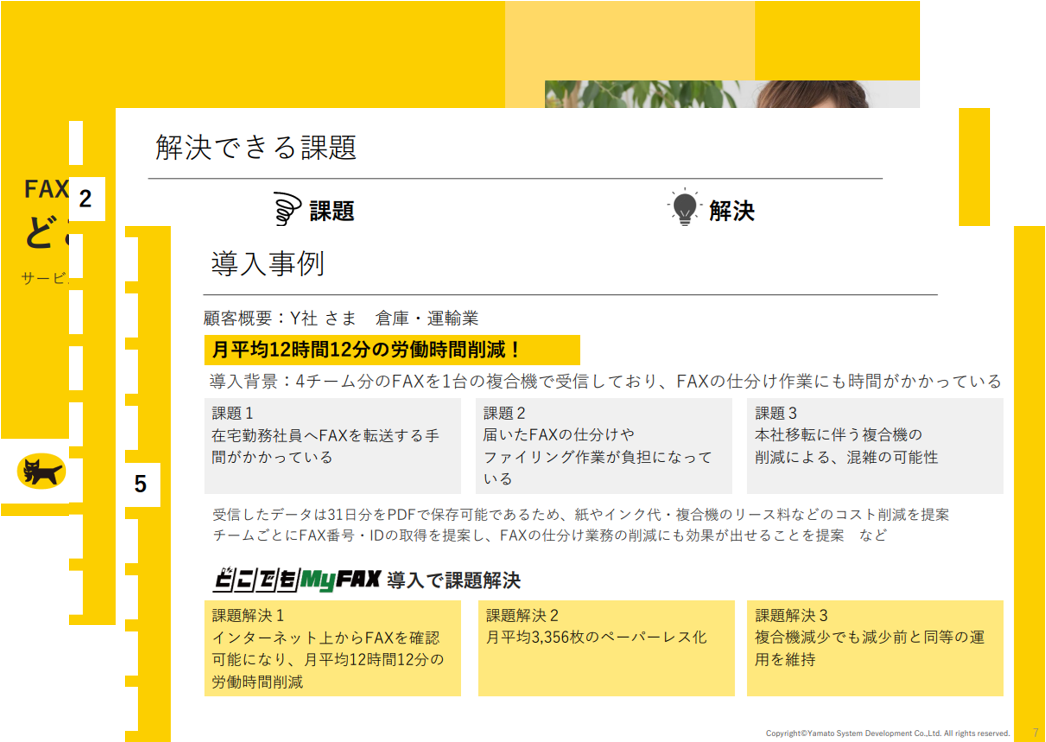Select the slide number badge 2
The image size is (1046, 742).
coord(85,199)
